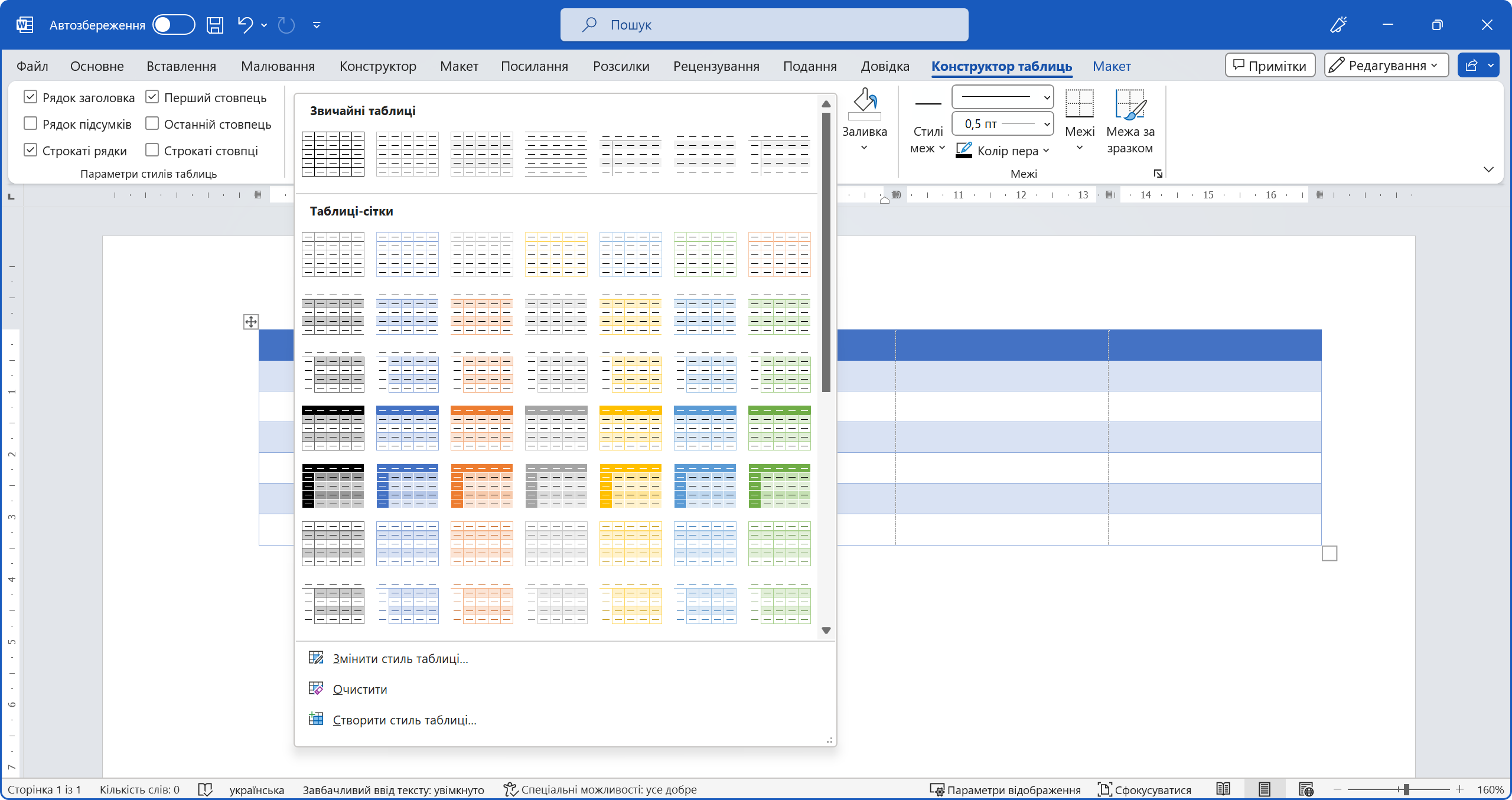Uncheck the Строкаті рядки checkbox
Screen dimensions: 1512x800
click(31, 151)
